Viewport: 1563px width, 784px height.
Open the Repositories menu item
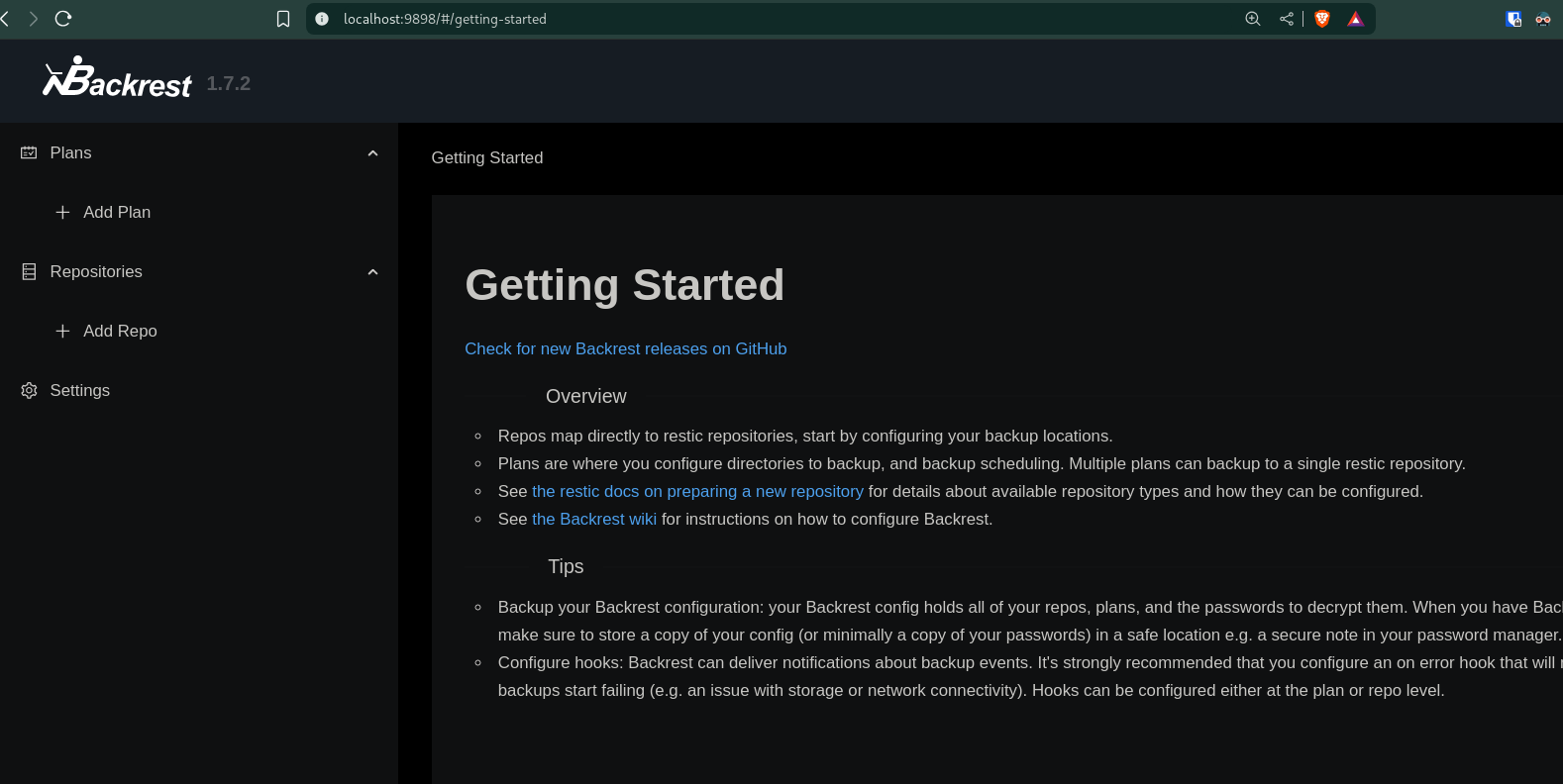[x=198, y=271]
